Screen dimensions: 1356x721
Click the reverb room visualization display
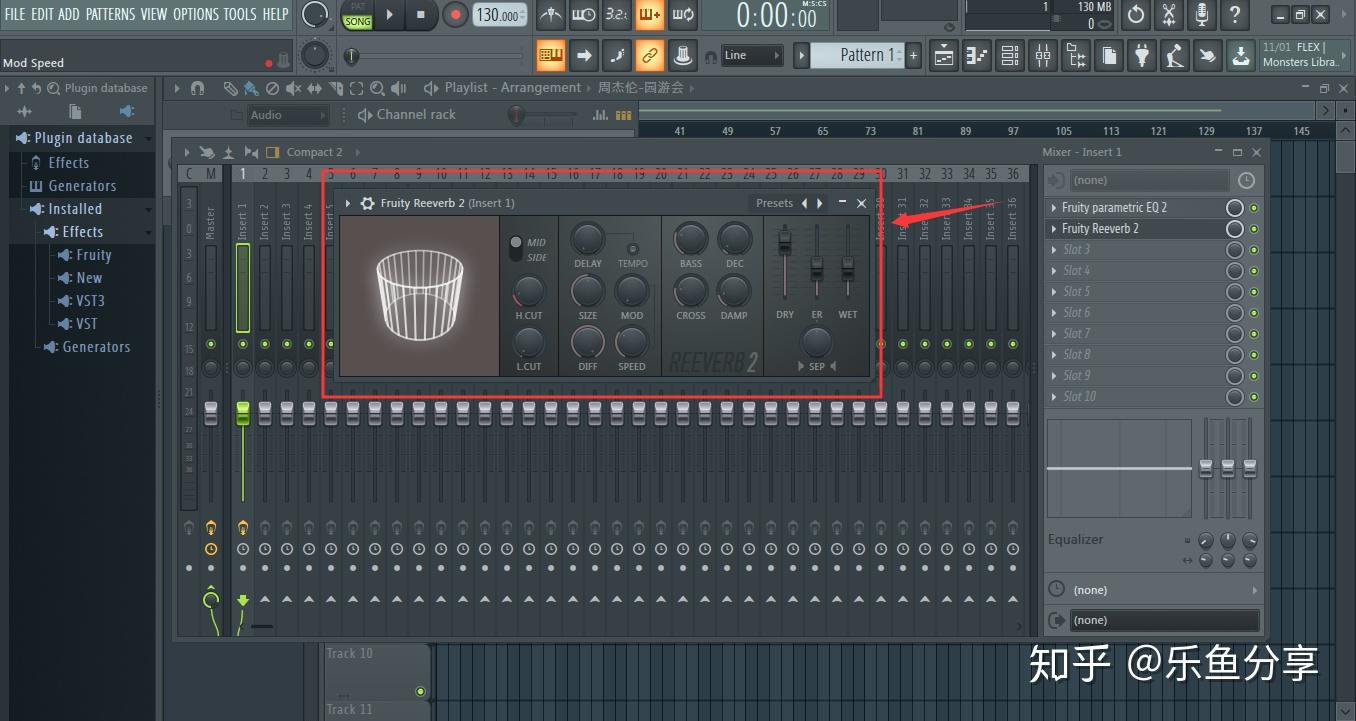pyautogui.click(x=419, y=296)
